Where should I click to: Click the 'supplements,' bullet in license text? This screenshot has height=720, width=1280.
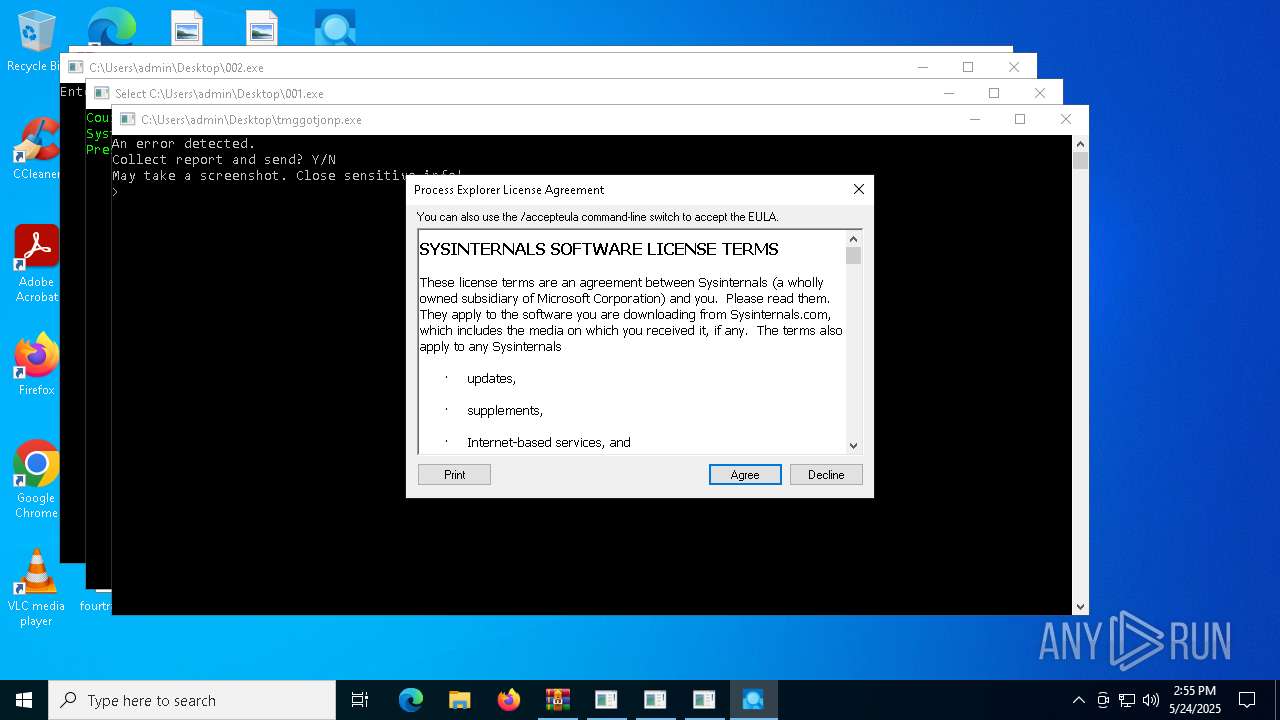point(505,411)
